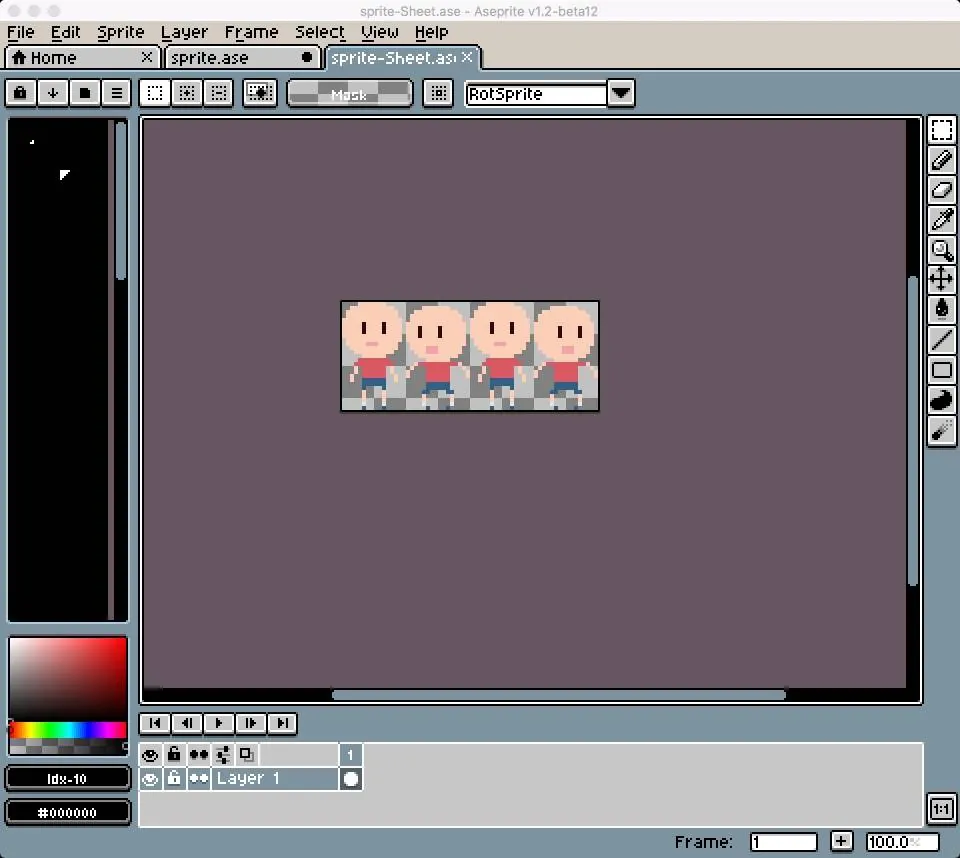Viewport: 960px width, 858px height.
Task: Click the subtract from selection mode icon
Action: pyautogui.click(x=219, y=93)
